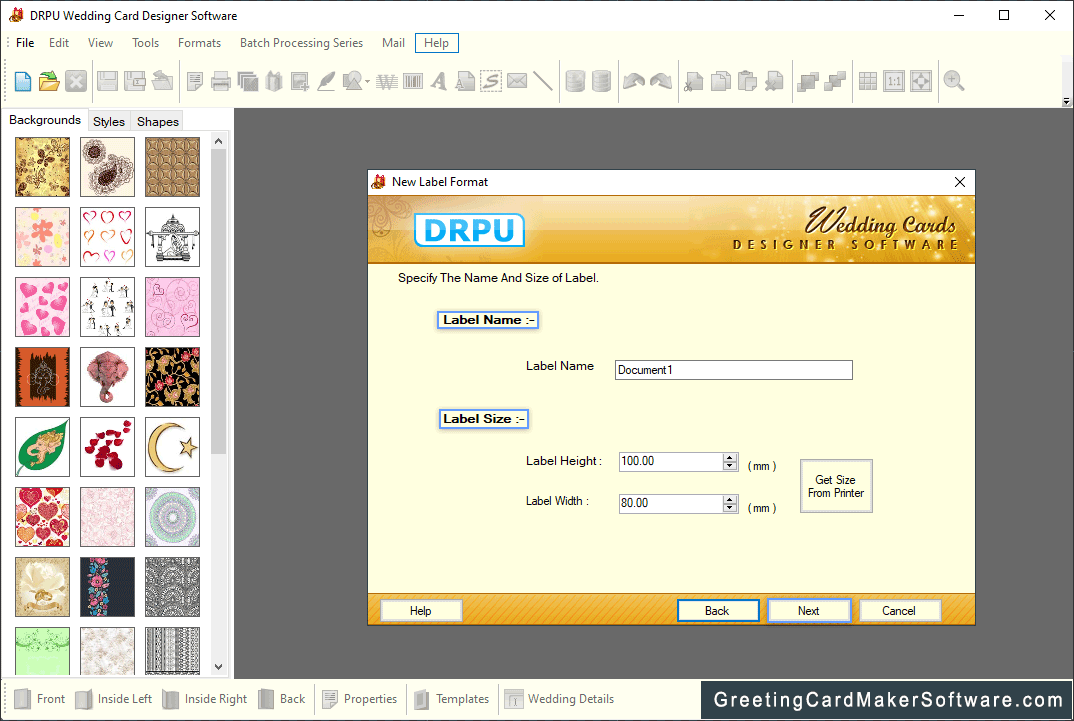Click the watermark W text icon
The height and width of the screenshot is (721, 1074).
pos(387,82)
